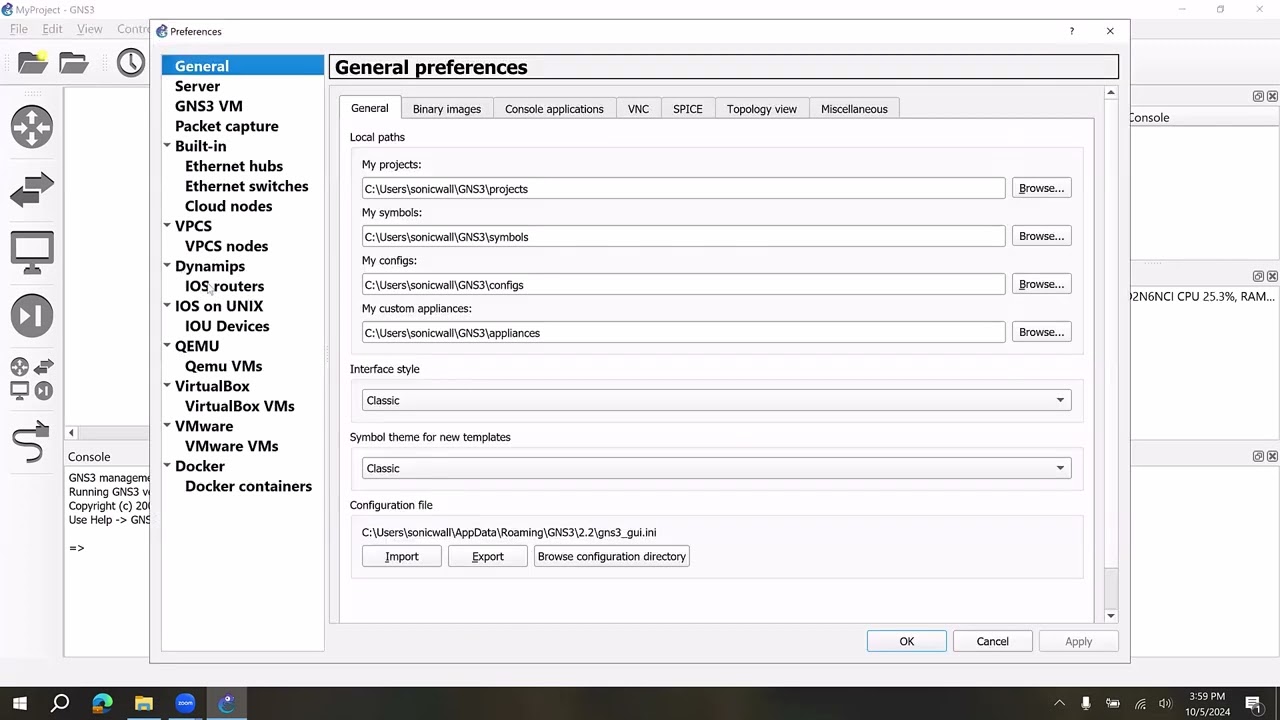Select Packet capture in preferences tree
Viewport: 1280px width, 720px height.
tap(227, 126)
